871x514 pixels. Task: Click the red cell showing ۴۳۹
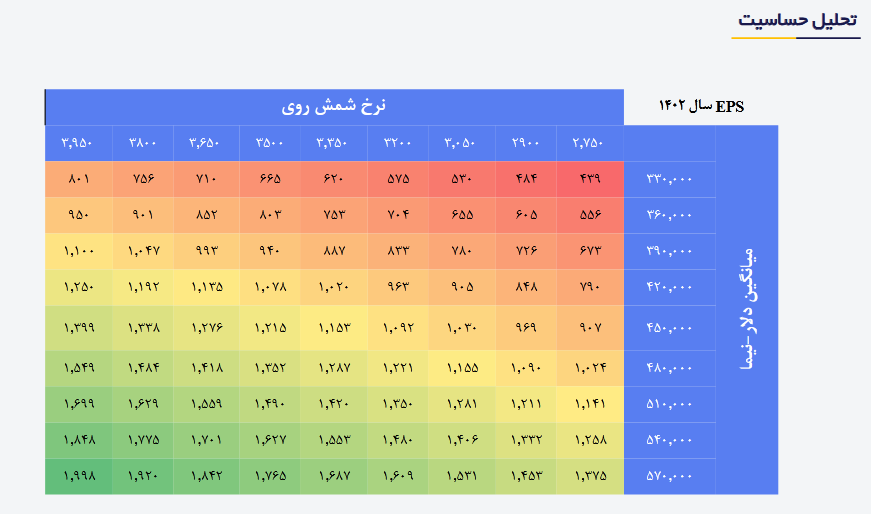pyautogui.click(x=589, y=180)
